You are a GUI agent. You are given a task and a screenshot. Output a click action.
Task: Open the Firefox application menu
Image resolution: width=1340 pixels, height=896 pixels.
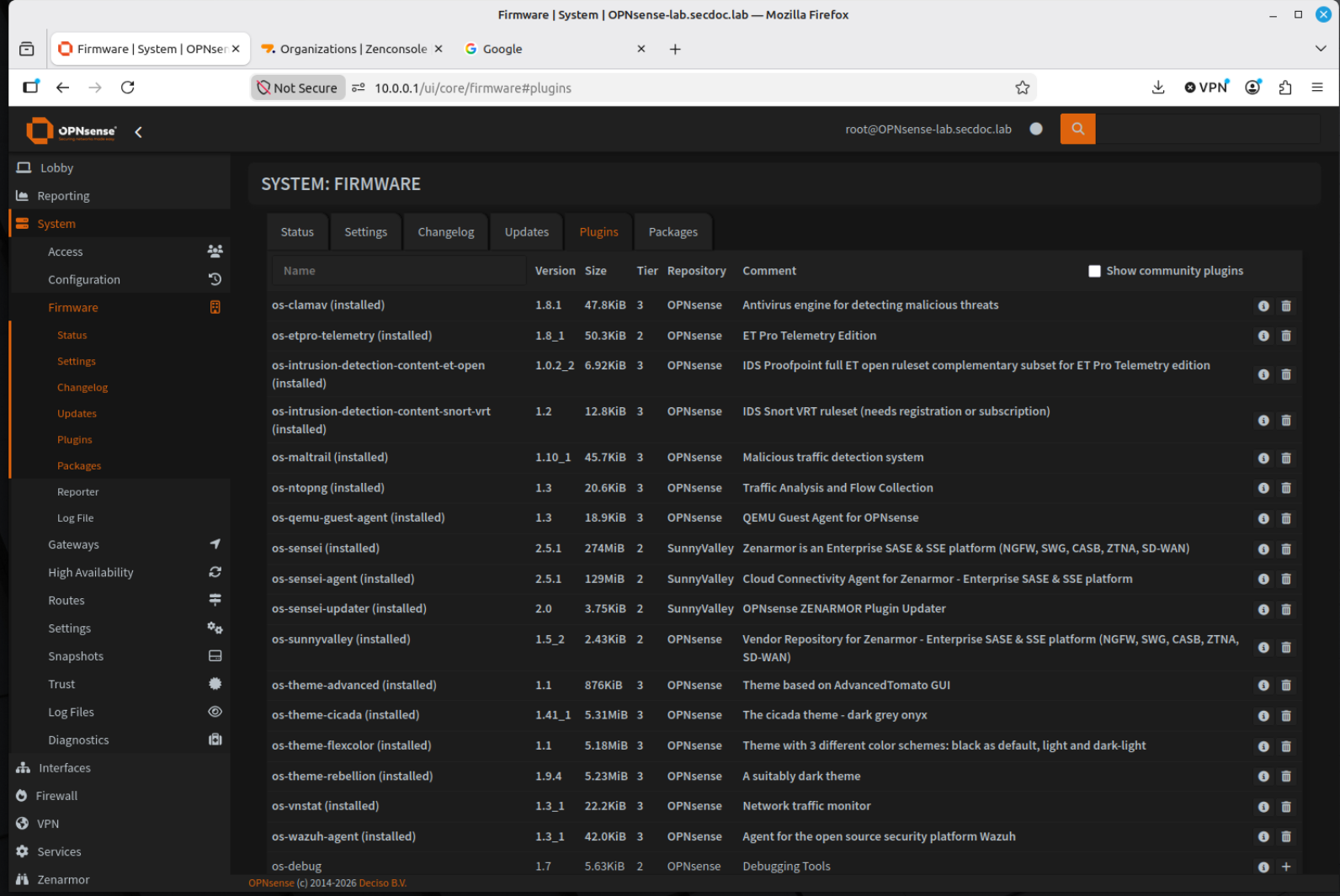point(1317,87)
